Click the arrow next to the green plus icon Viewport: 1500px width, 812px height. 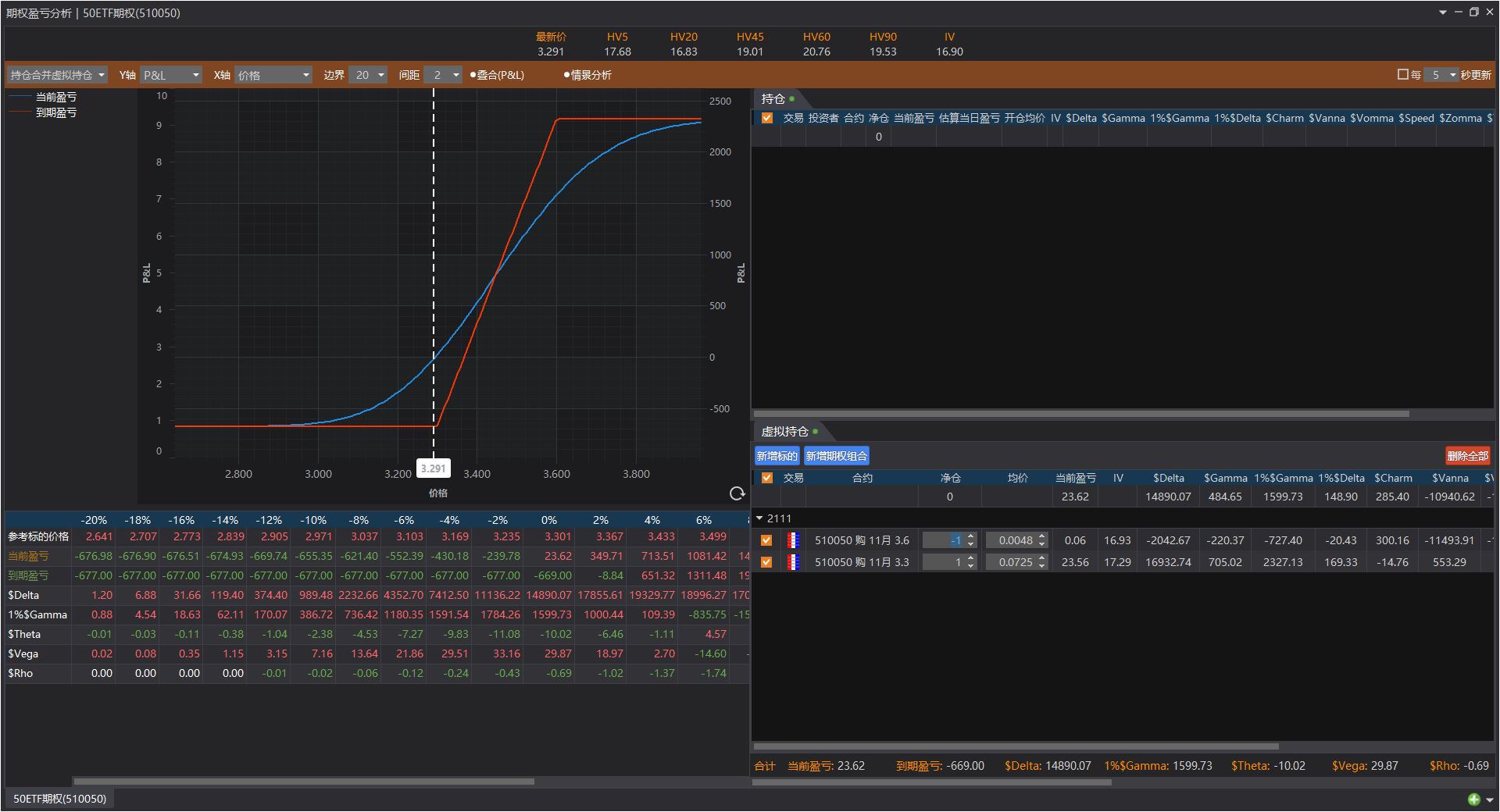coord(1489,800)
